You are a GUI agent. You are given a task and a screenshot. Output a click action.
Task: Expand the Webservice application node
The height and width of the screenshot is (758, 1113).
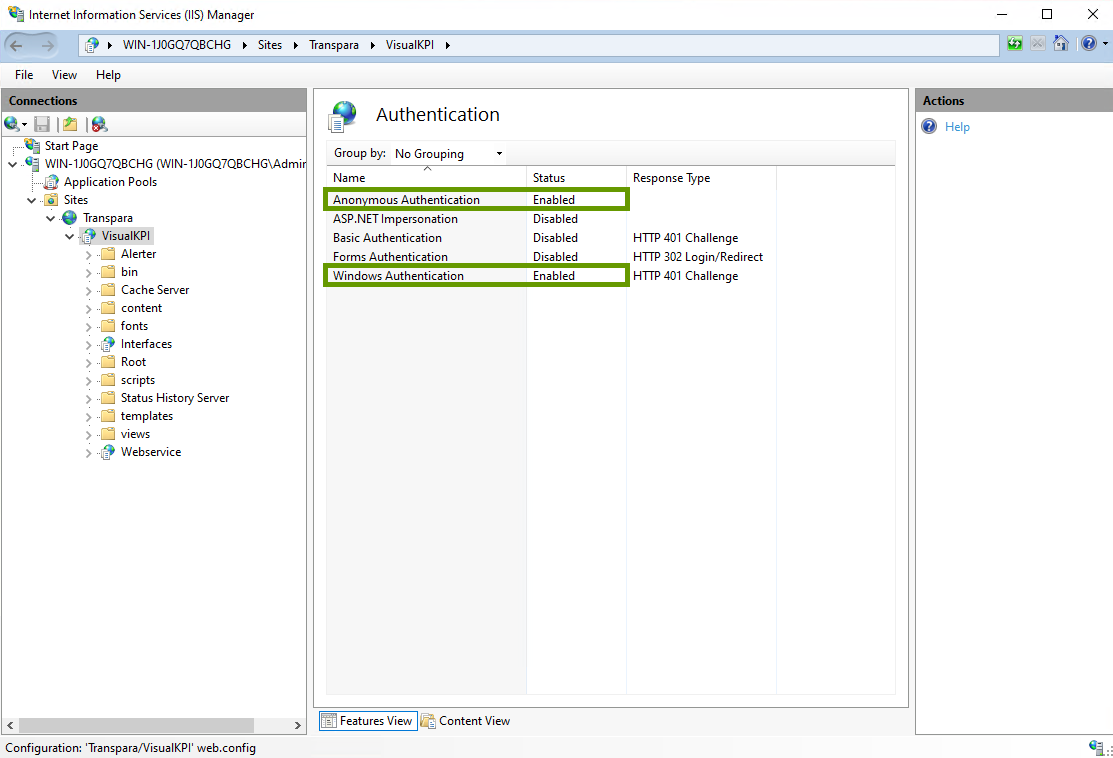pyautogui.click(x=89, y=452)
